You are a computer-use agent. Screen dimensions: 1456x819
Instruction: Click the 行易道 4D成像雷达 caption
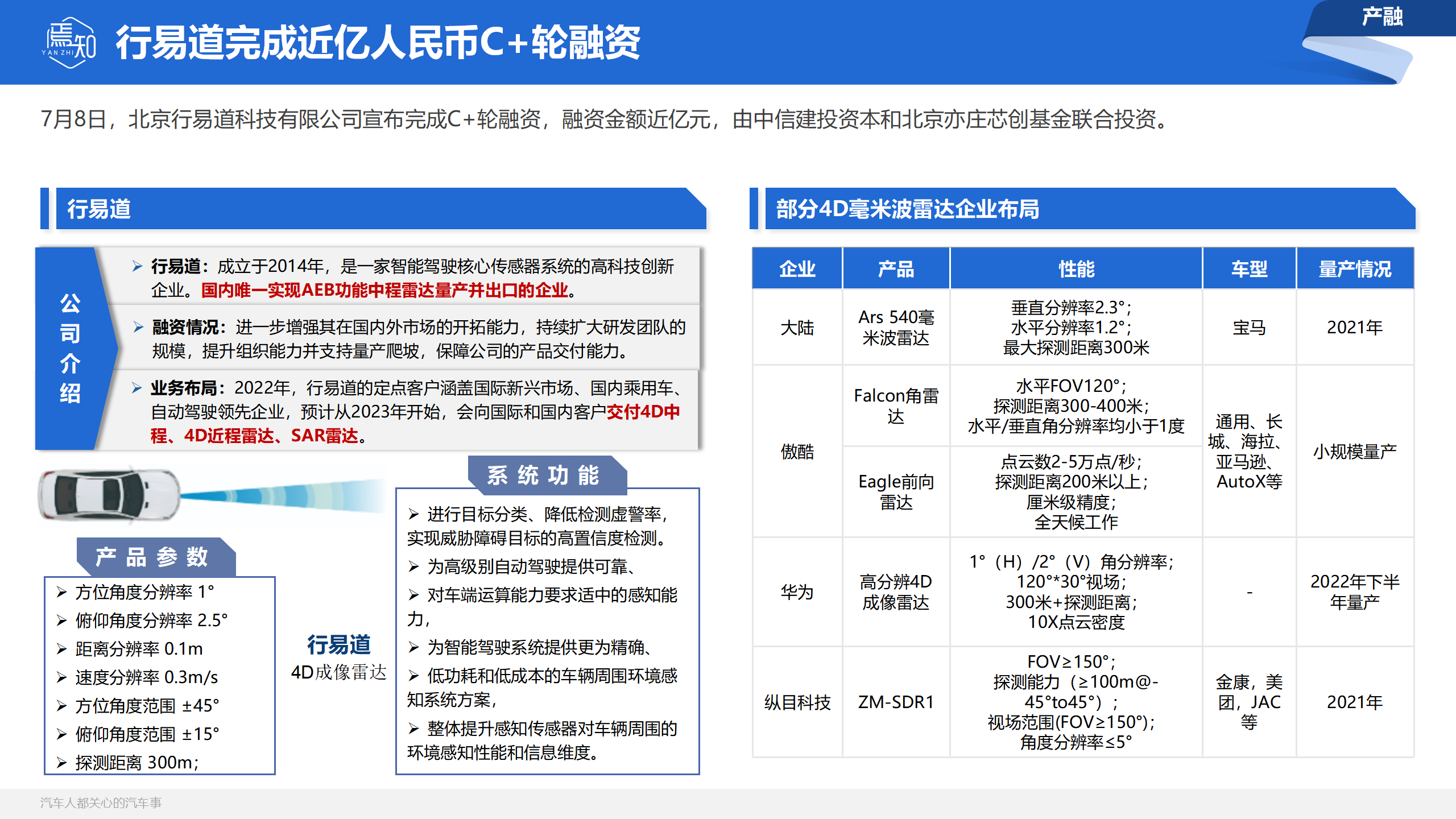(339, 658)
